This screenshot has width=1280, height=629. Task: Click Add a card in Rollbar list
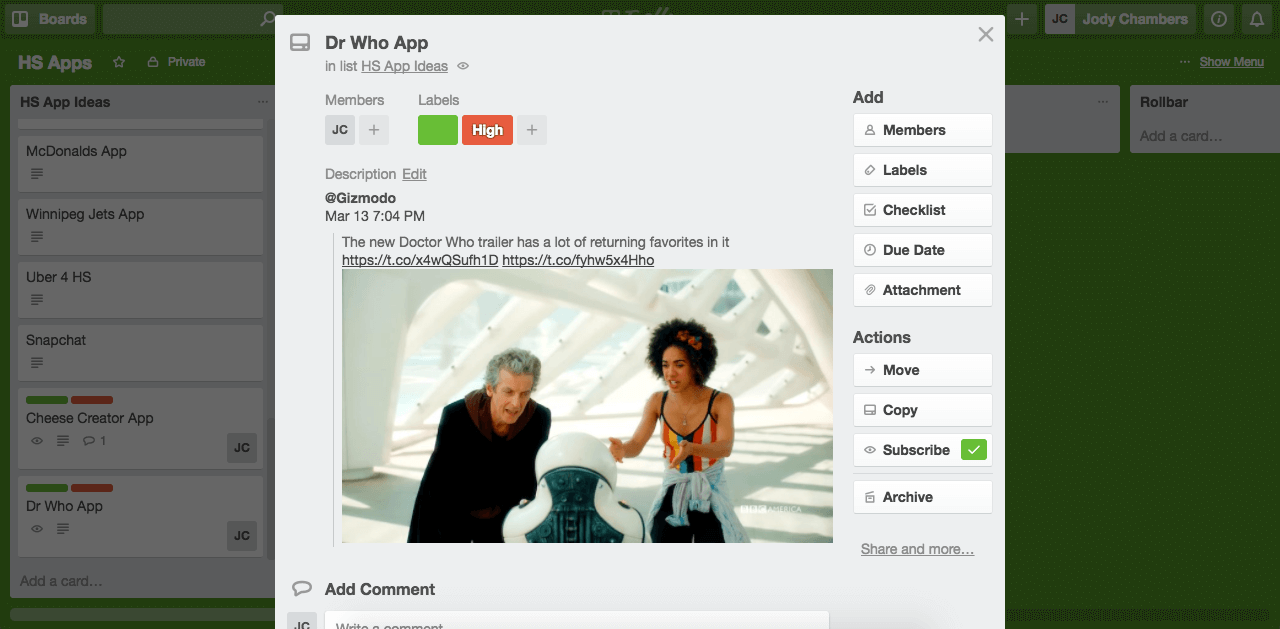[1181, 136]
